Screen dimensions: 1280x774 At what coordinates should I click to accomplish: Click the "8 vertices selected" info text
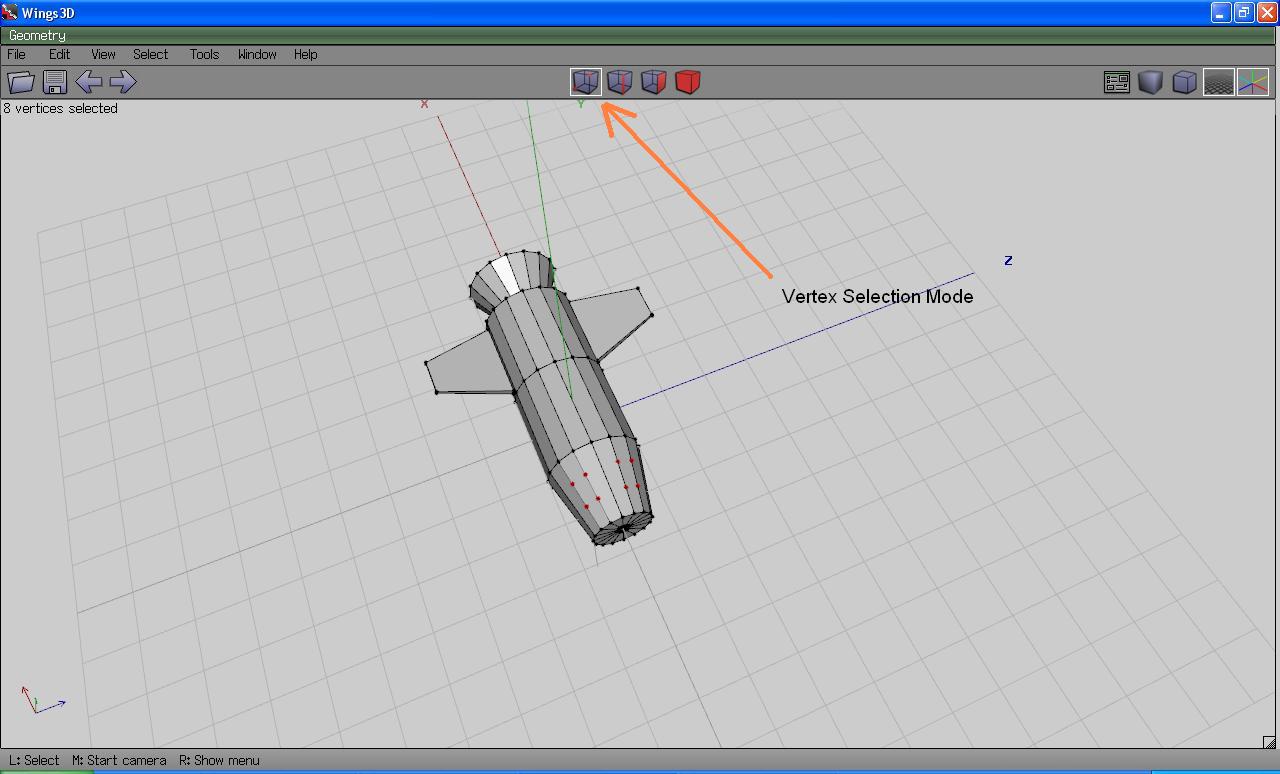61,108
